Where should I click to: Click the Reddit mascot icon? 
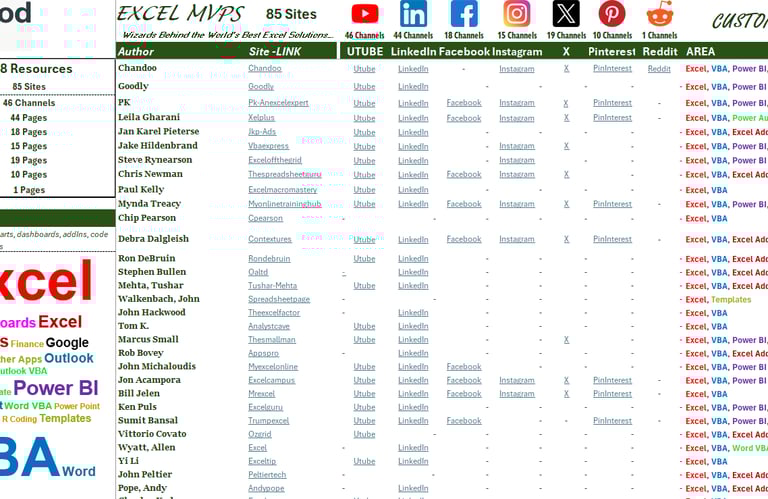pyautogui.click(x=660, y=14)
